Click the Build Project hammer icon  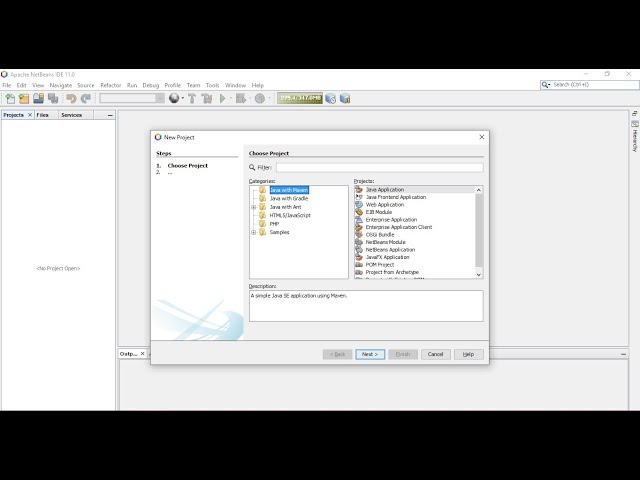[x=192, y=98]
